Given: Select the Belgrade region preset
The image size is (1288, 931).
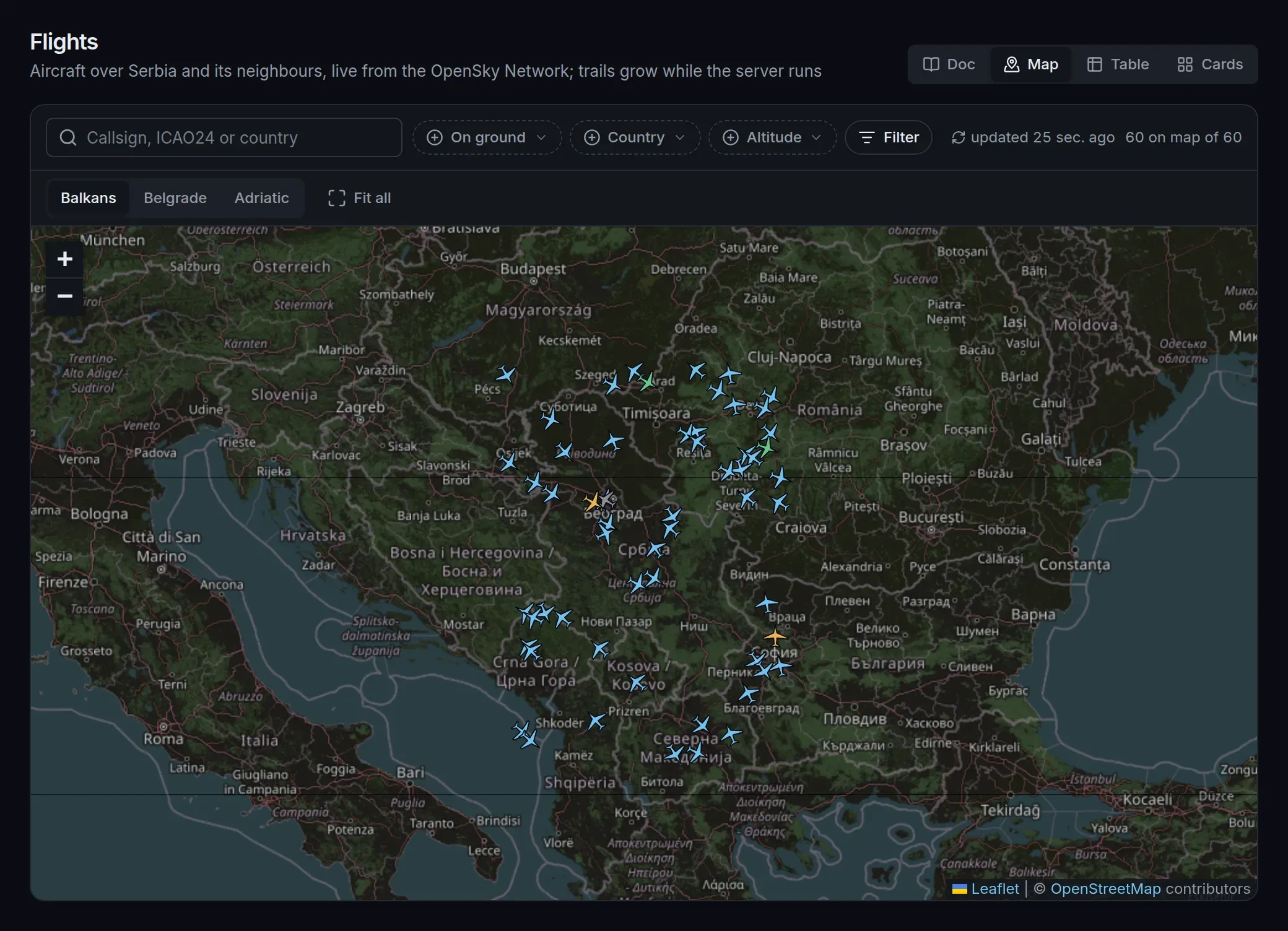Looking at the screenshot, I should pyautogui.click(x=175, y=198).
